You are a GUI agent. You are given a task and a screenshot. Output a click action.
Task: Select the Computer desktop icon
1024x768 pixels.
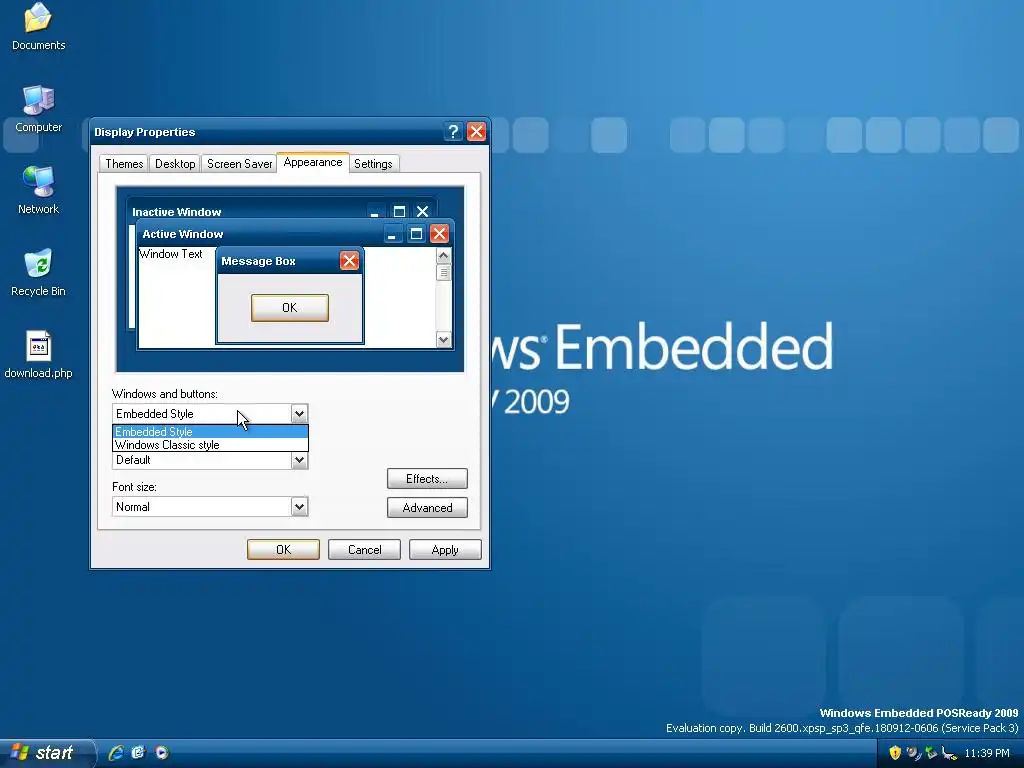pyautogui.click(x=38, y=108)
